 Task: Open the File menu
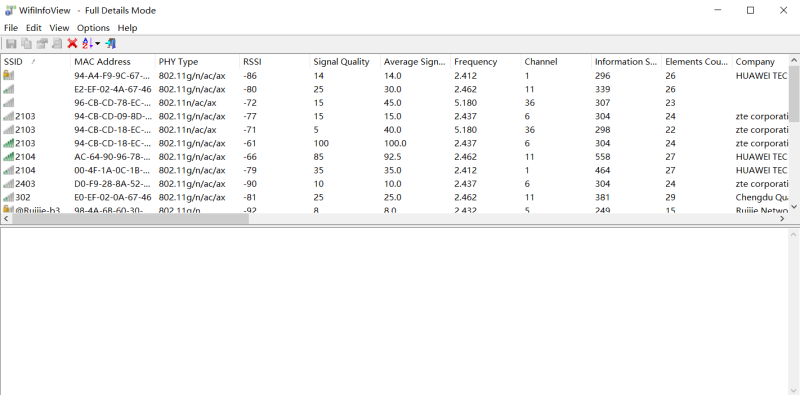pos(11,28)
